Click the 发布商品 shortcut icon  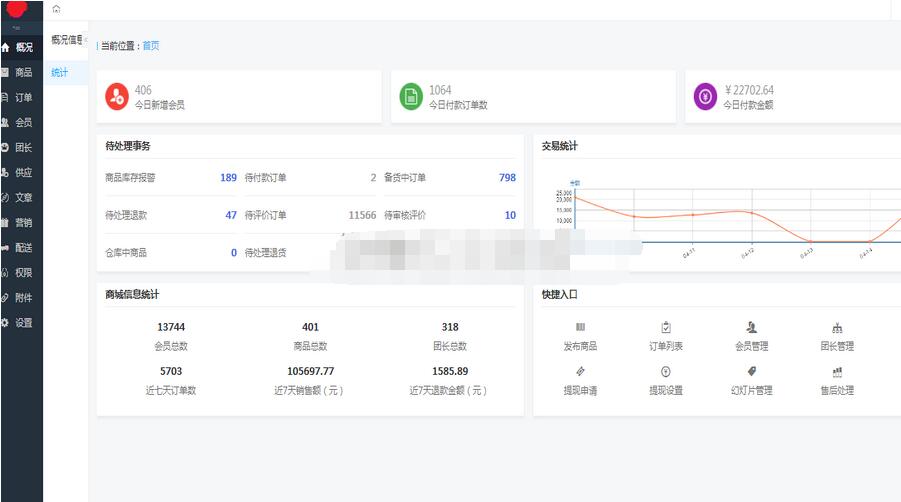[x=580, y=327]
